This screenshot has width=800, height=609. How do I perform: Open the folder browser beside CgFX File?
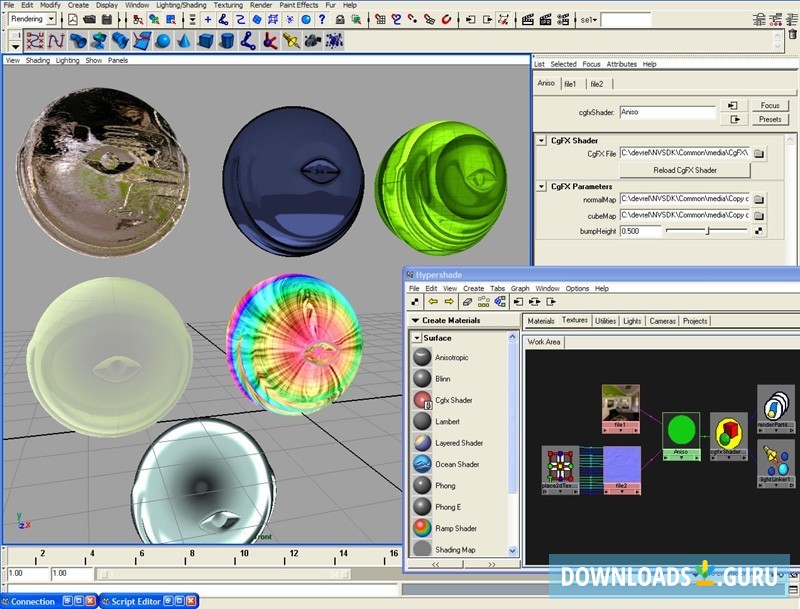[x=759, y=152]
